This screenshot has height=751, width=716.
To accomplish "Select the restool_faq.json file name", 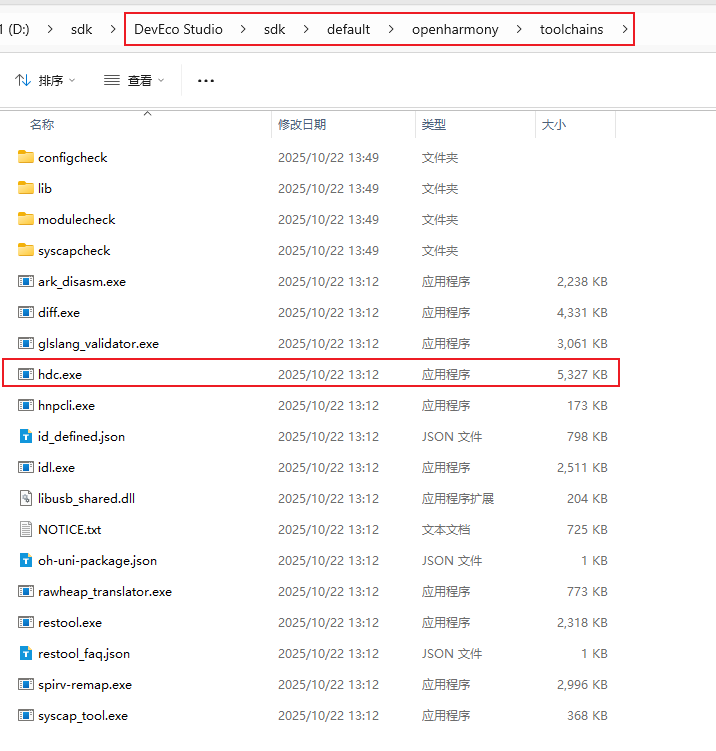I will (x=84, y=654).
